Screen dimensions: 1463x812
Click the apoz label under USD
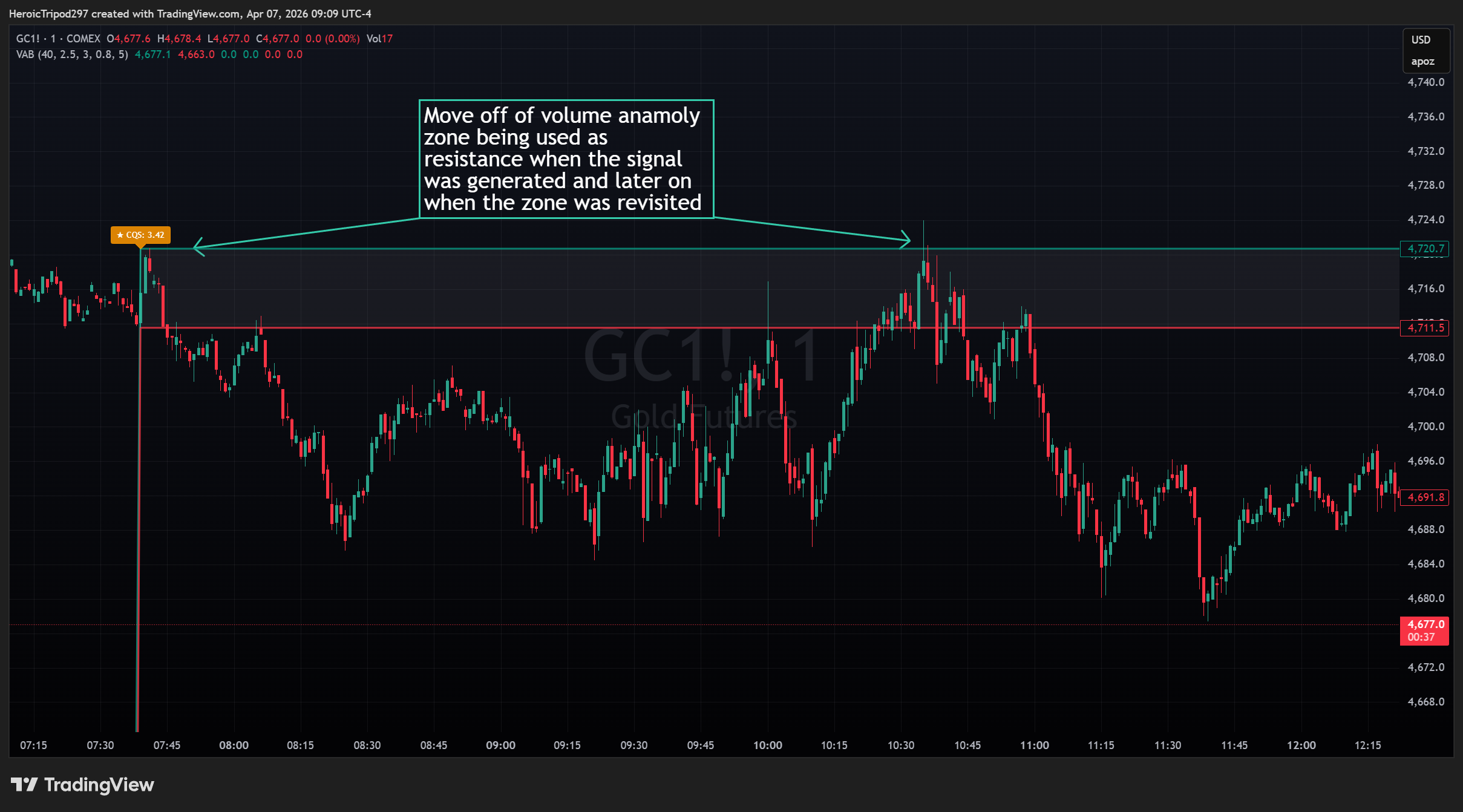point(1422,61)
